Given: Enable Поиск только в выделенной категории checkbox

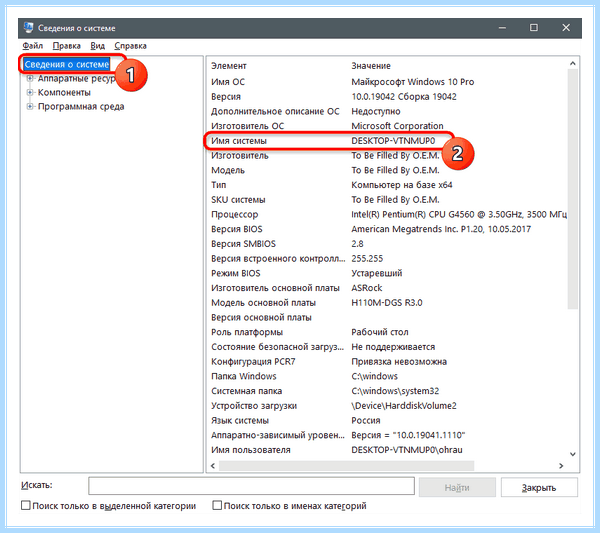Looking at the screenshot, I should click(x=26, y=505).
